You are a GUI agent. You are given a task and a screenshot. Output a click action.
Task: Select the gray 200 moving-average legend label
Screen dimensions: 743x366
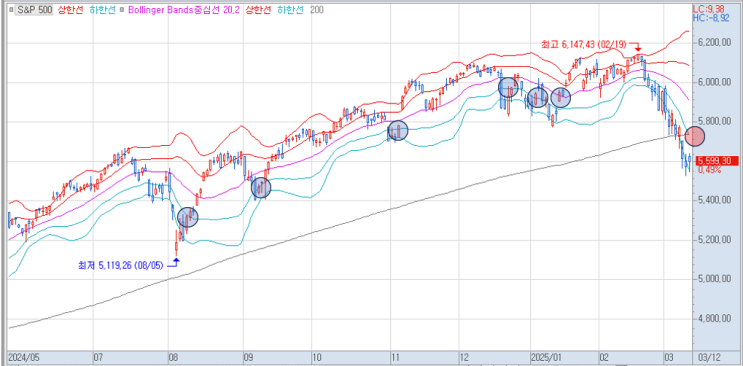[x=317, y=9]
